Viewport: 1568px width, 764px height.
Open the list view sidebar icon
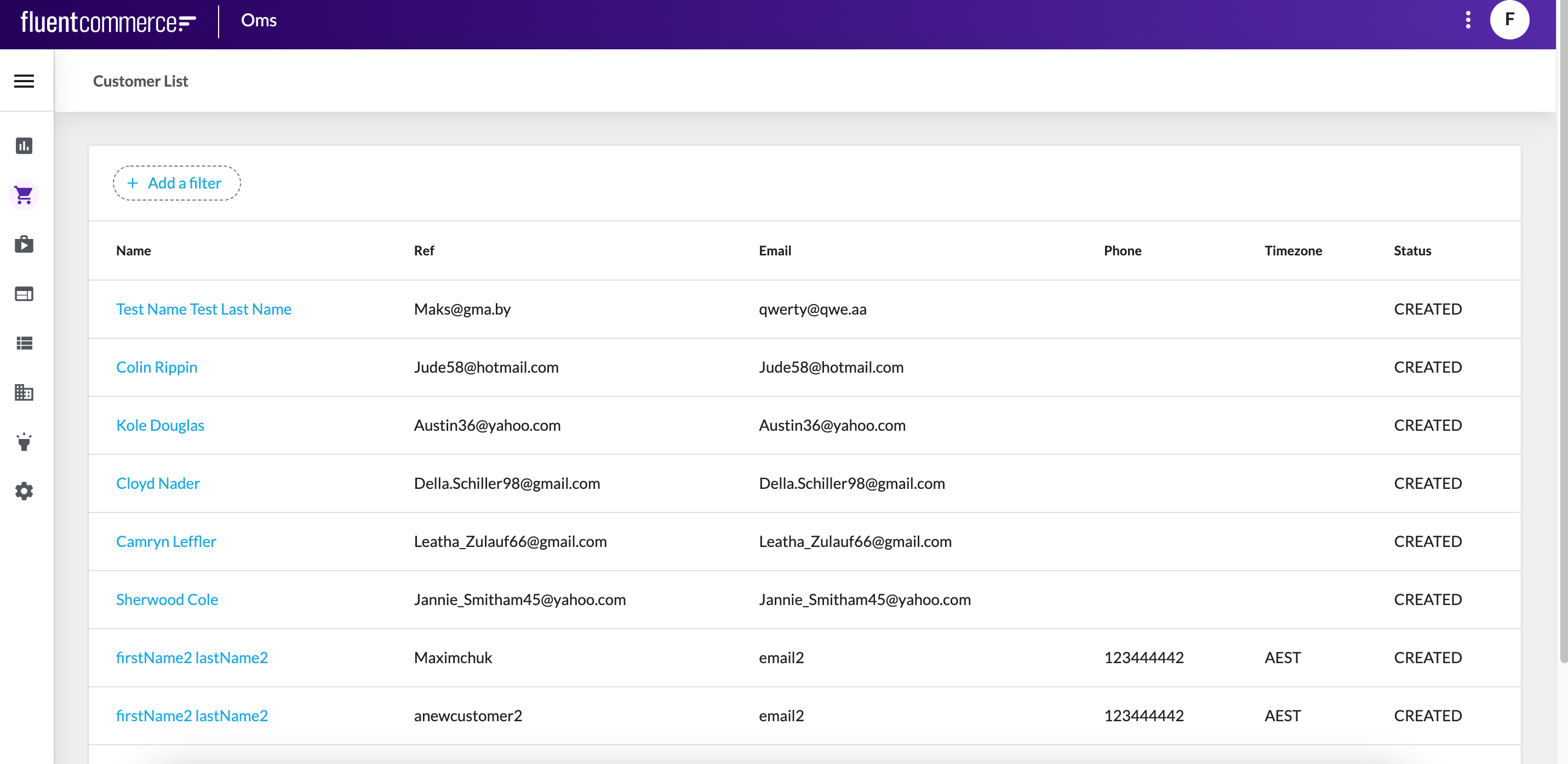24,343
